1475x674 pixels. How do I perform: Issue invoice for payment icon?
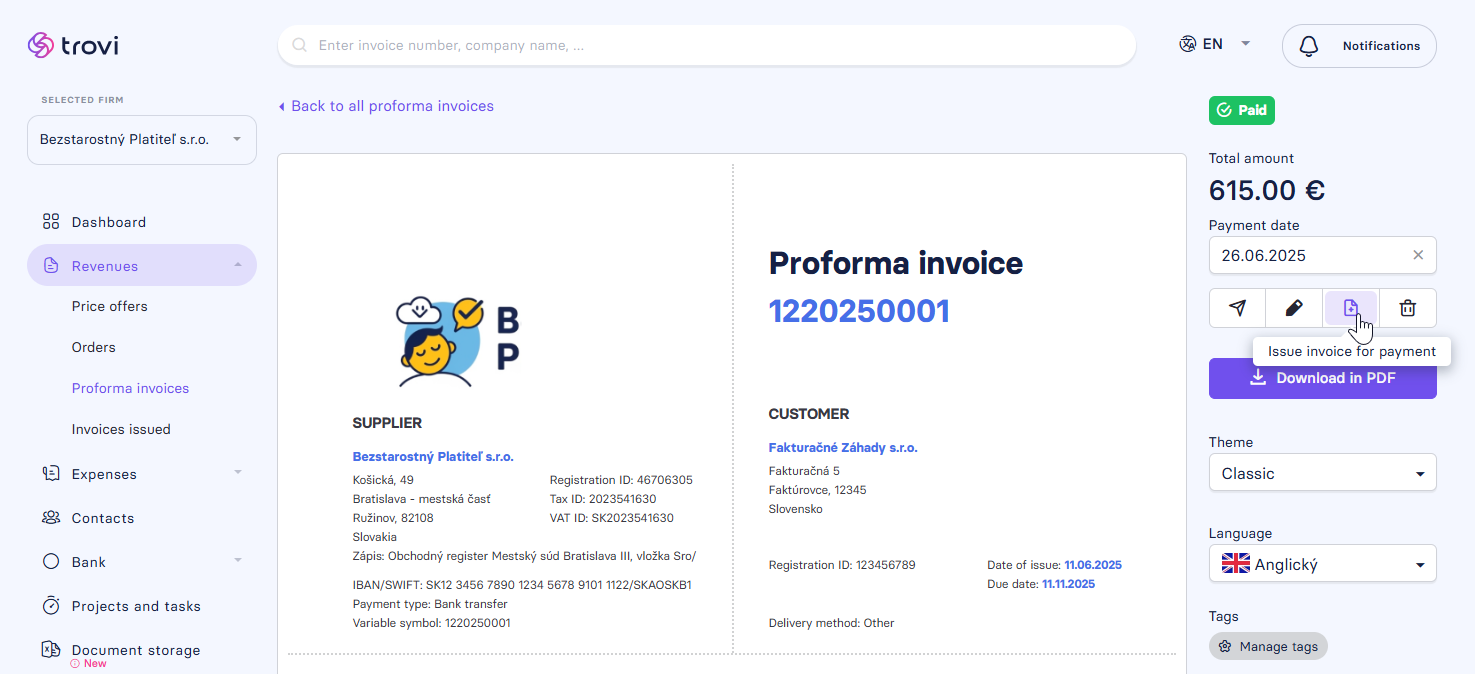coord(1351,308)
